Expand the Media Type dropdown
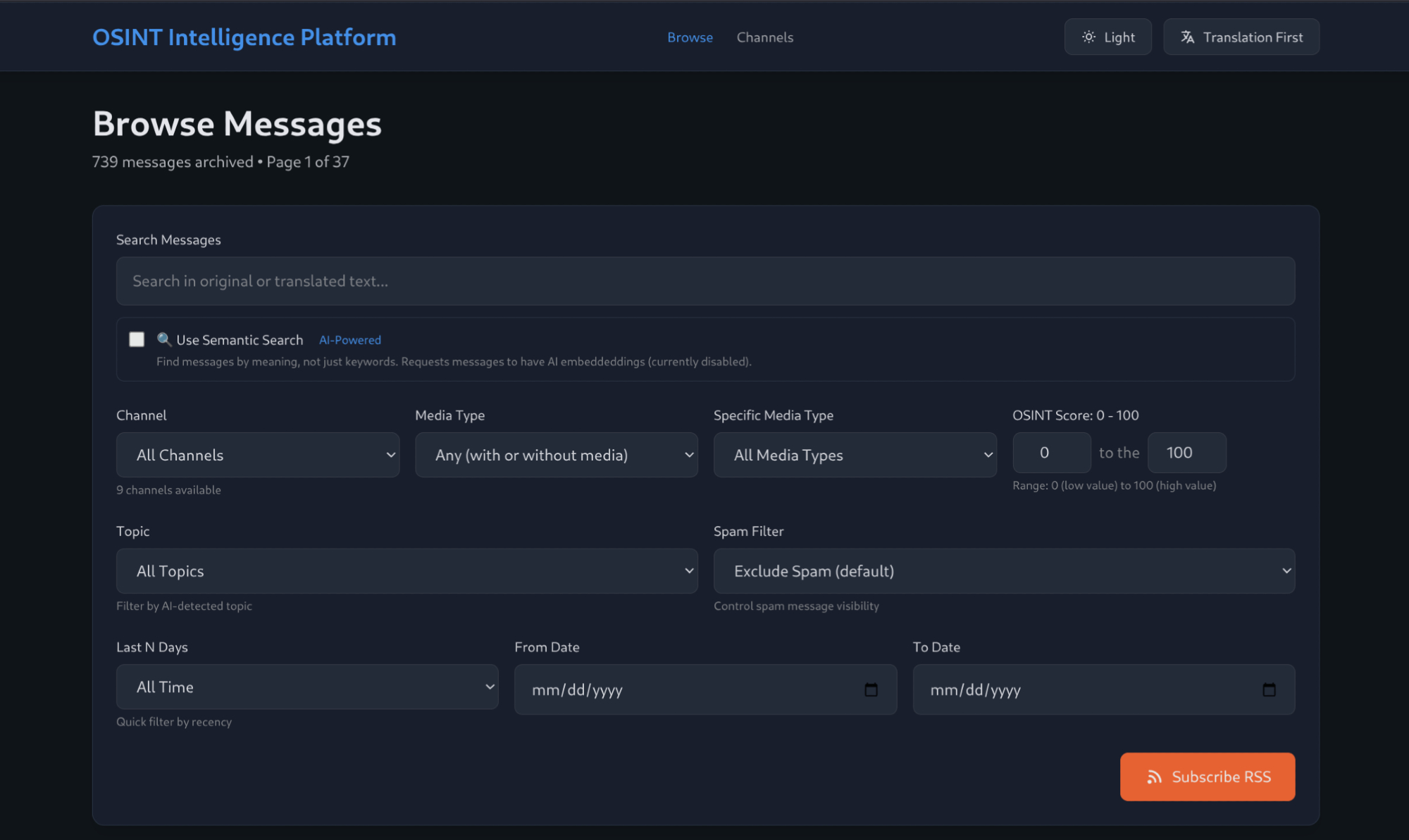Screen dimensions: 1409x840 556,455
